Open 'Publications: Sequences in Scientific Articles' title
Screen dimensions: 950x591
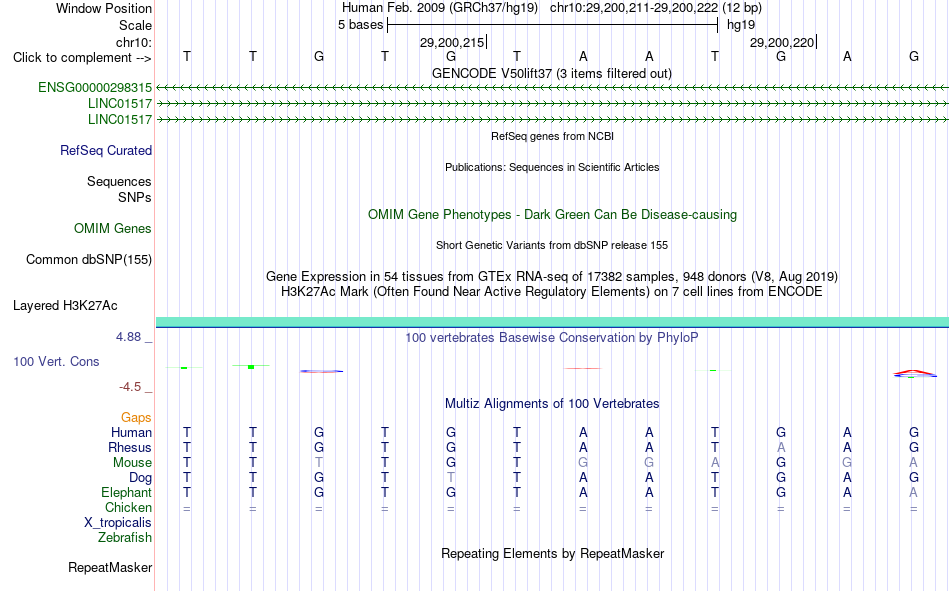[x=552, y=167]
